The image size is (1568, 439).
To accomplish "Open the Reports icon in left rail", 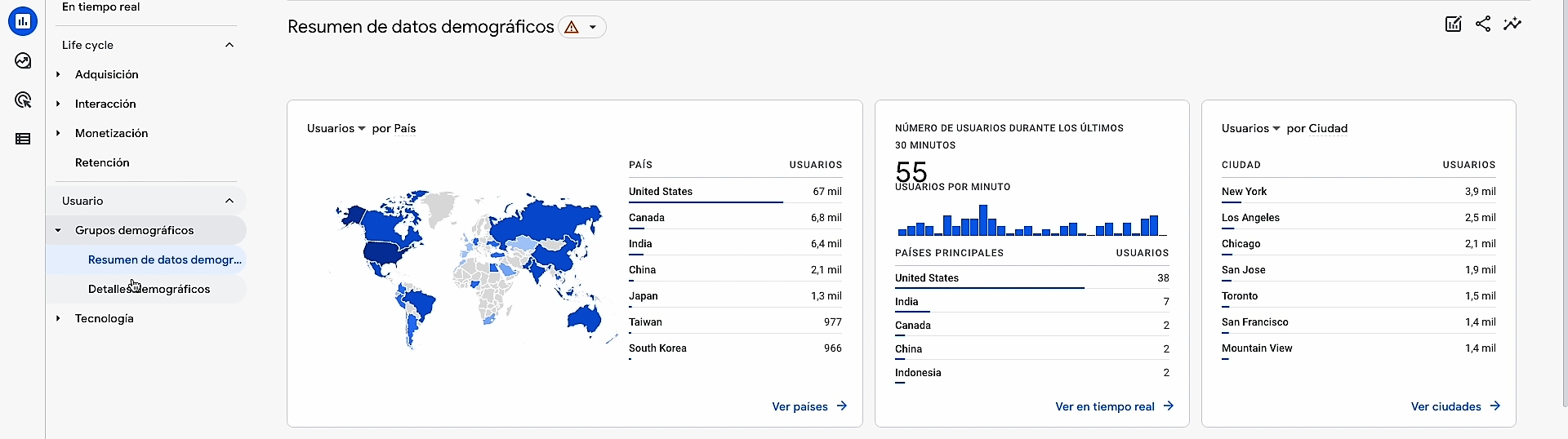I will tap(23, 21).
